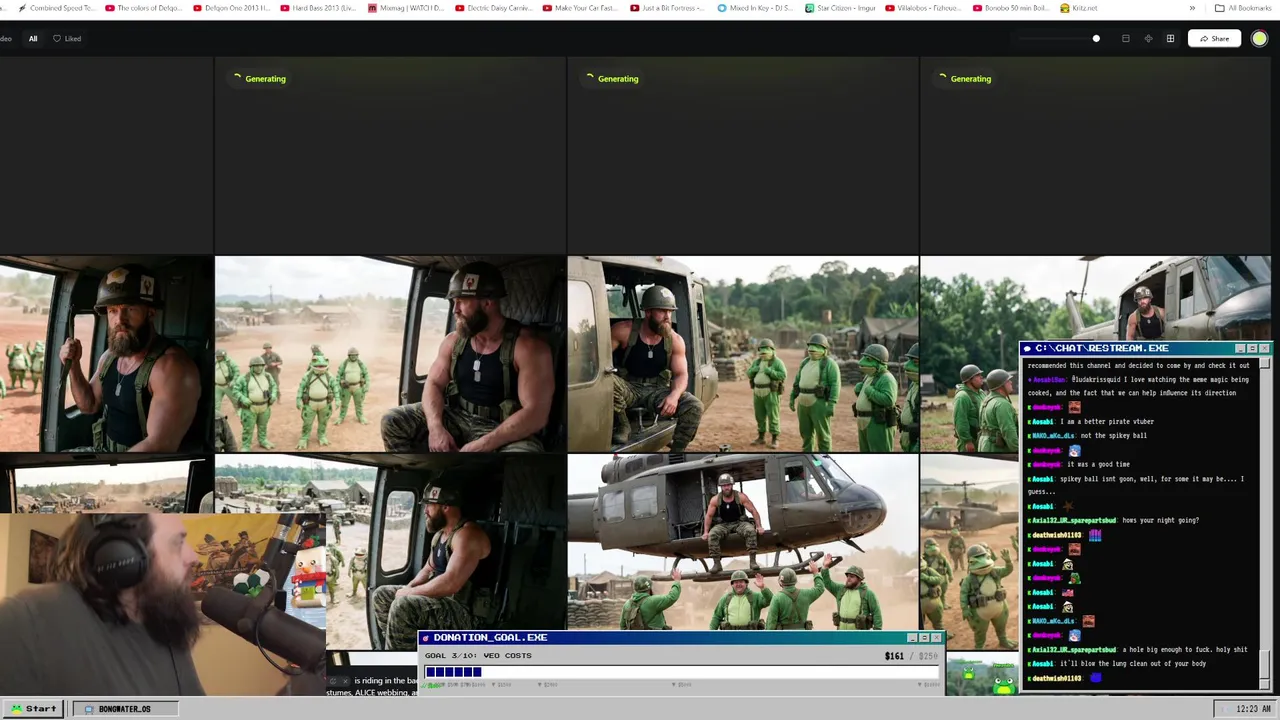Click the streamer webcam overlay
1280x720 pixels.
click(163, 605)
